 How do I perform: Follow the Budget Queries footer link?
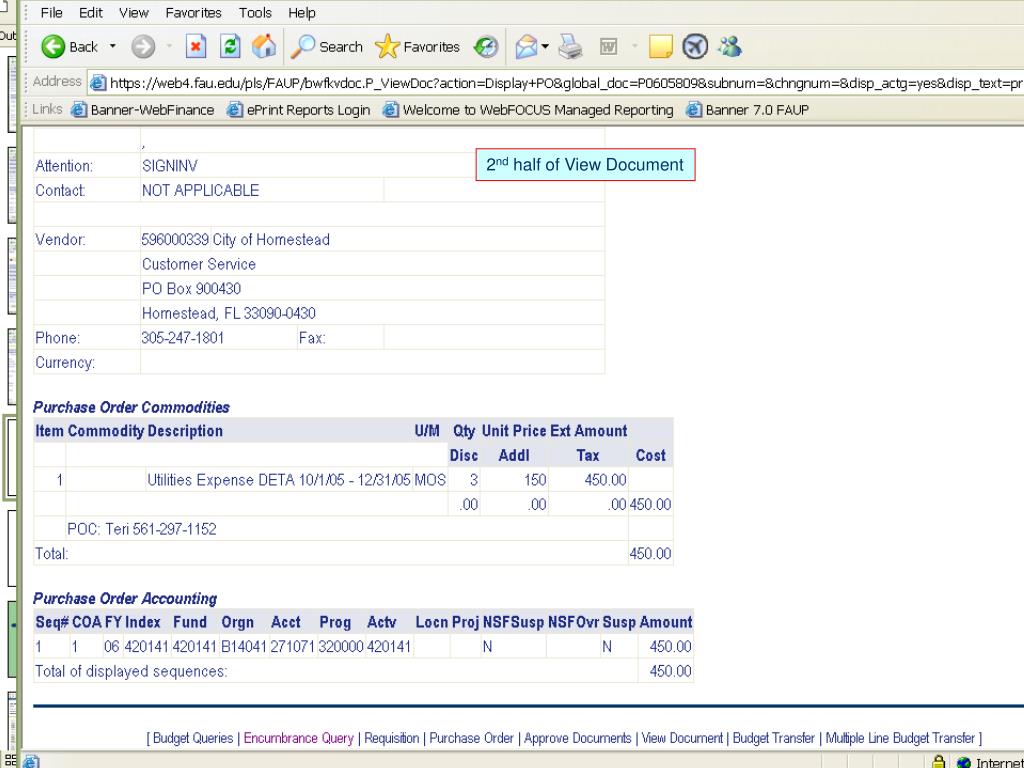point(193,738)
